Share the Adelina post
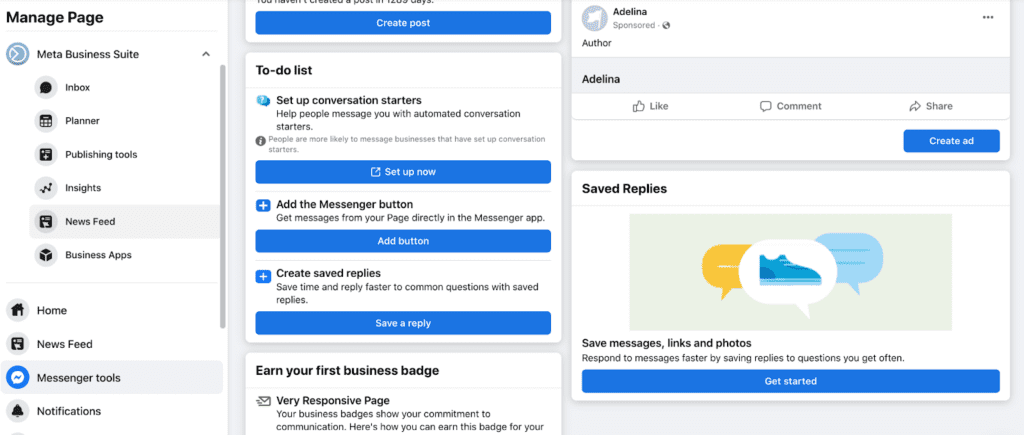The height and width of the screenshot is (435, 1024). click(x=931, y=106)
